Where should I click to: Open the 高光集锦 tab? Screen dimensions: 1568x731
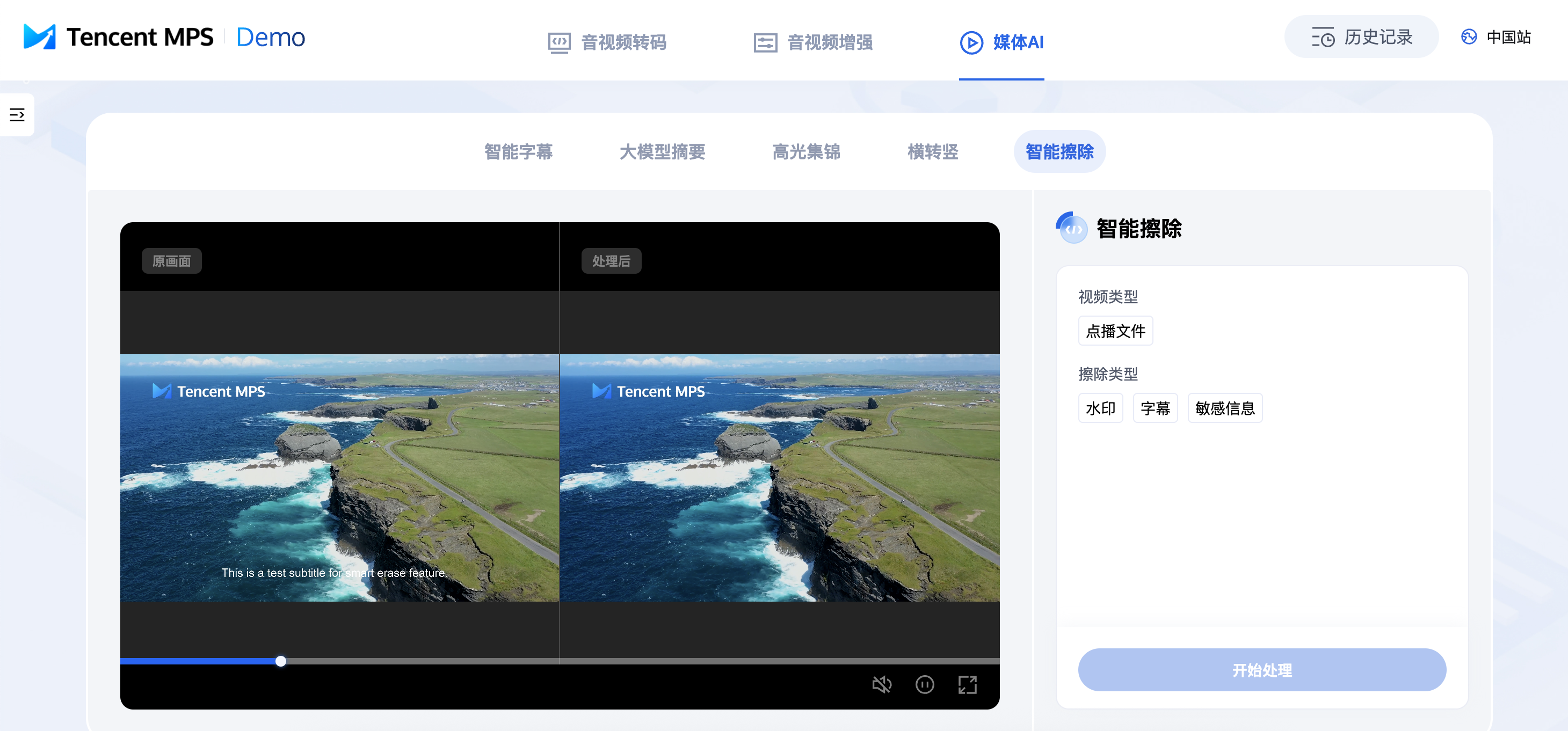(x=805, y=151)
